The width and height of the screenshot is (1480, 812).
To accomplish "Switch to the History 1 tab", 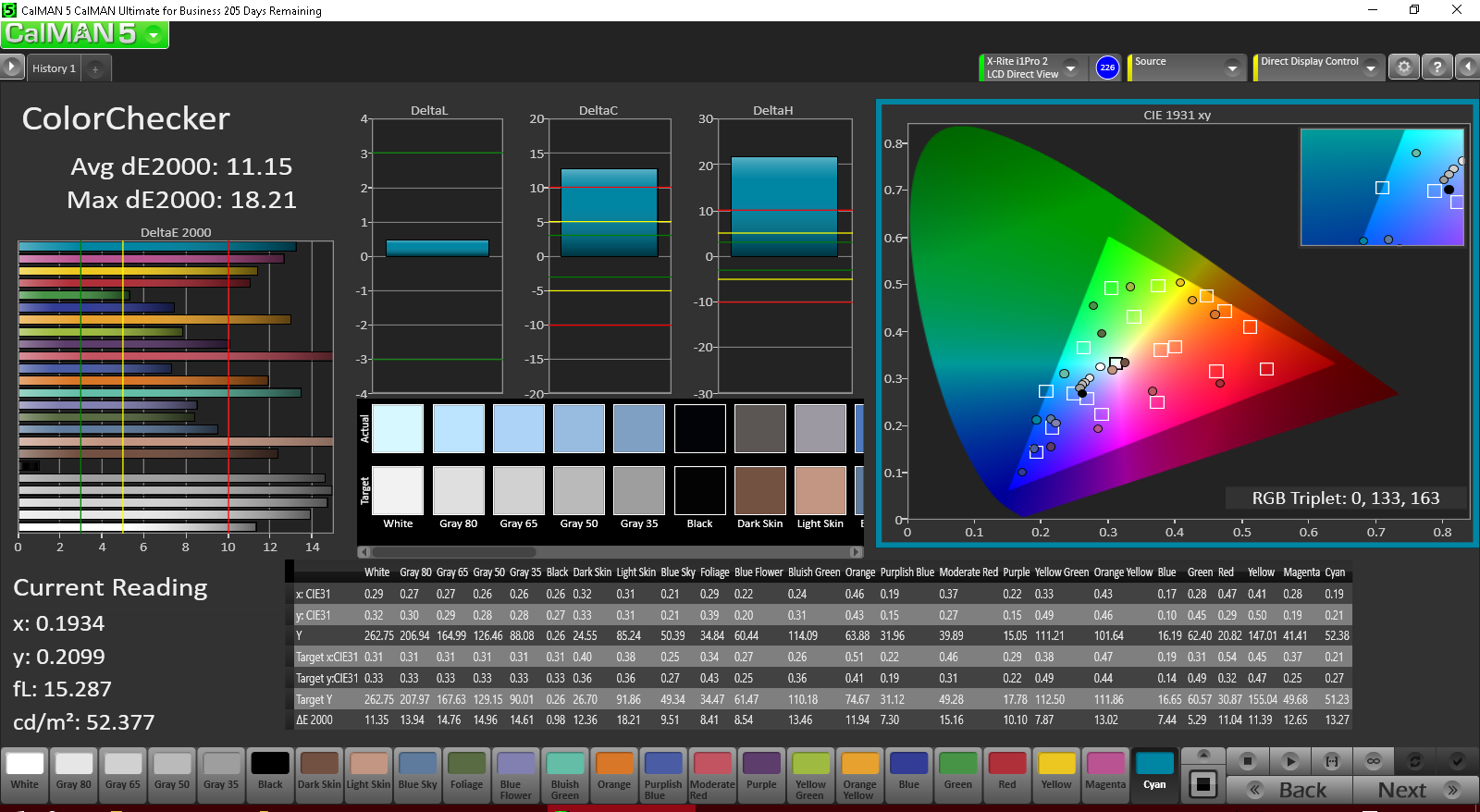I will [54, 68].
